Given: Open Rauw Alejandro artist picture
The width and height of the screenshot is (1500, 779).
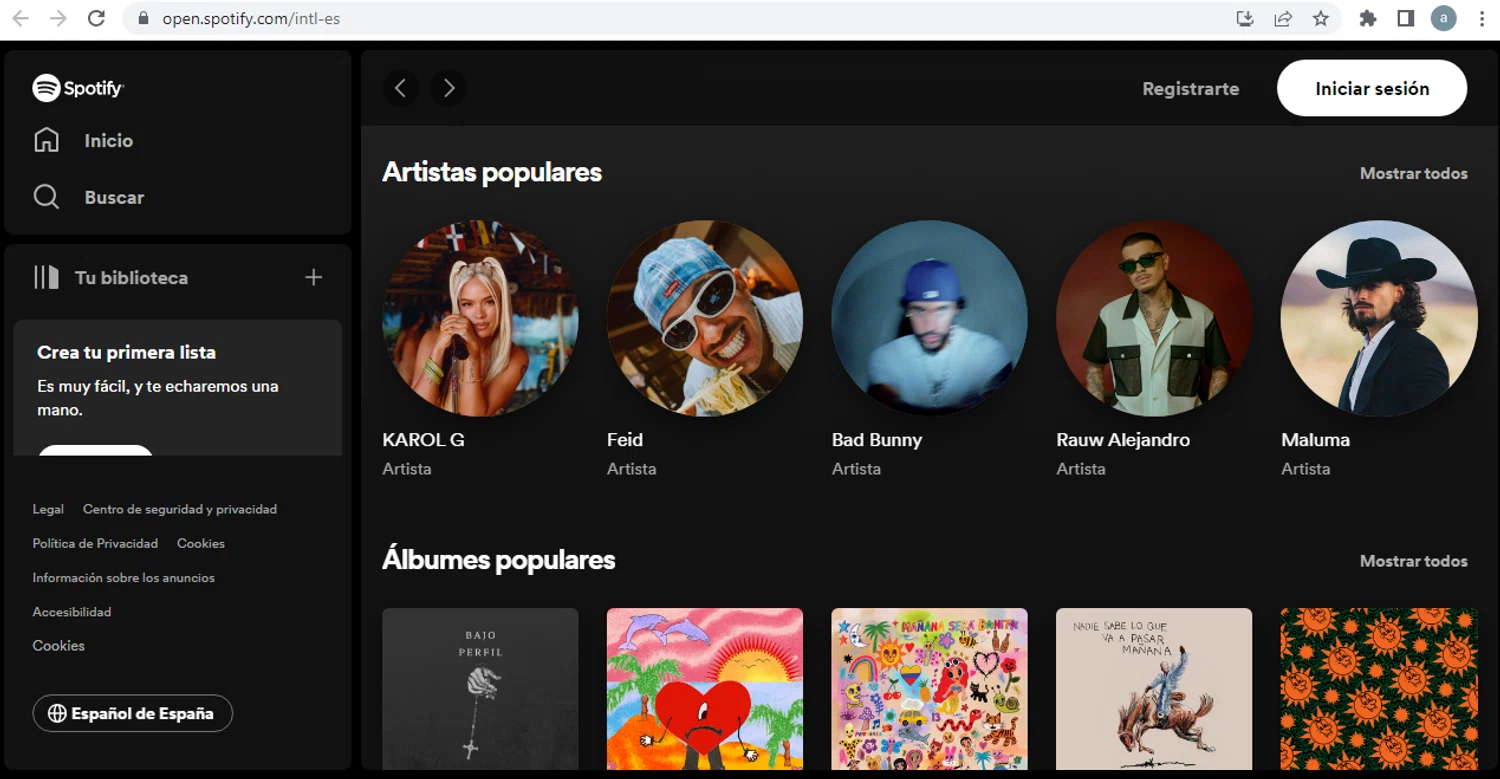Looking at the screenshot, I should [x=1154, y=318].
